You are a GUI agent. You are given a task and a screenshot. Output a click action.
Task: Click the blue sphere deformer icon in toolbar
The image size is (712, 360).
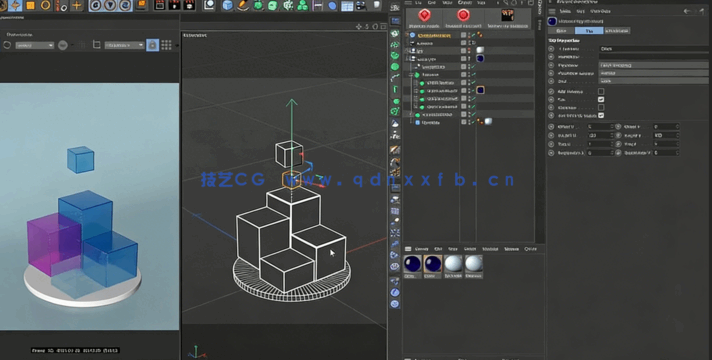click(x=332, y=6)
